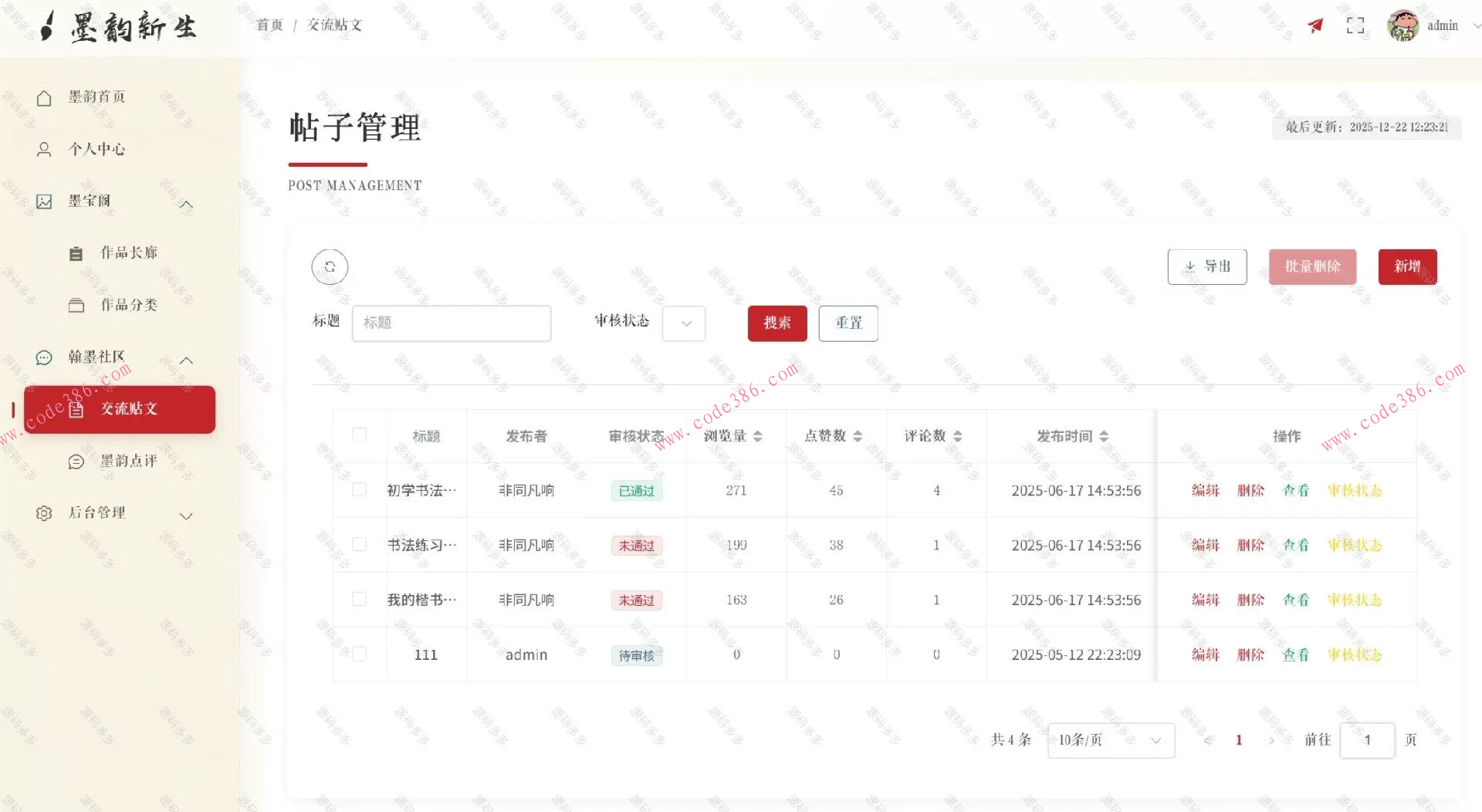Select the checkbox on the 初学书法 row
The image size is (1482, 812).
[x=359, y=490]
